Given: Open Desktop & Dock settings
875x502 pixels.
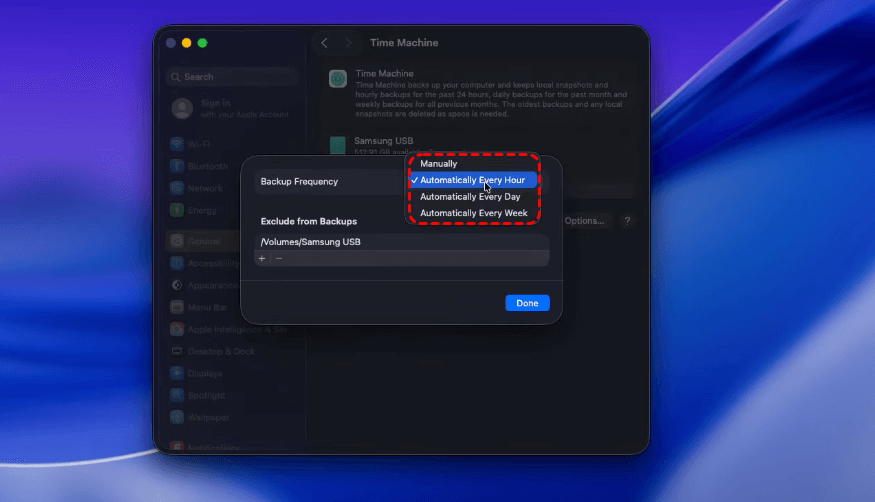Looking at the screenshot, I should [220, 351].
